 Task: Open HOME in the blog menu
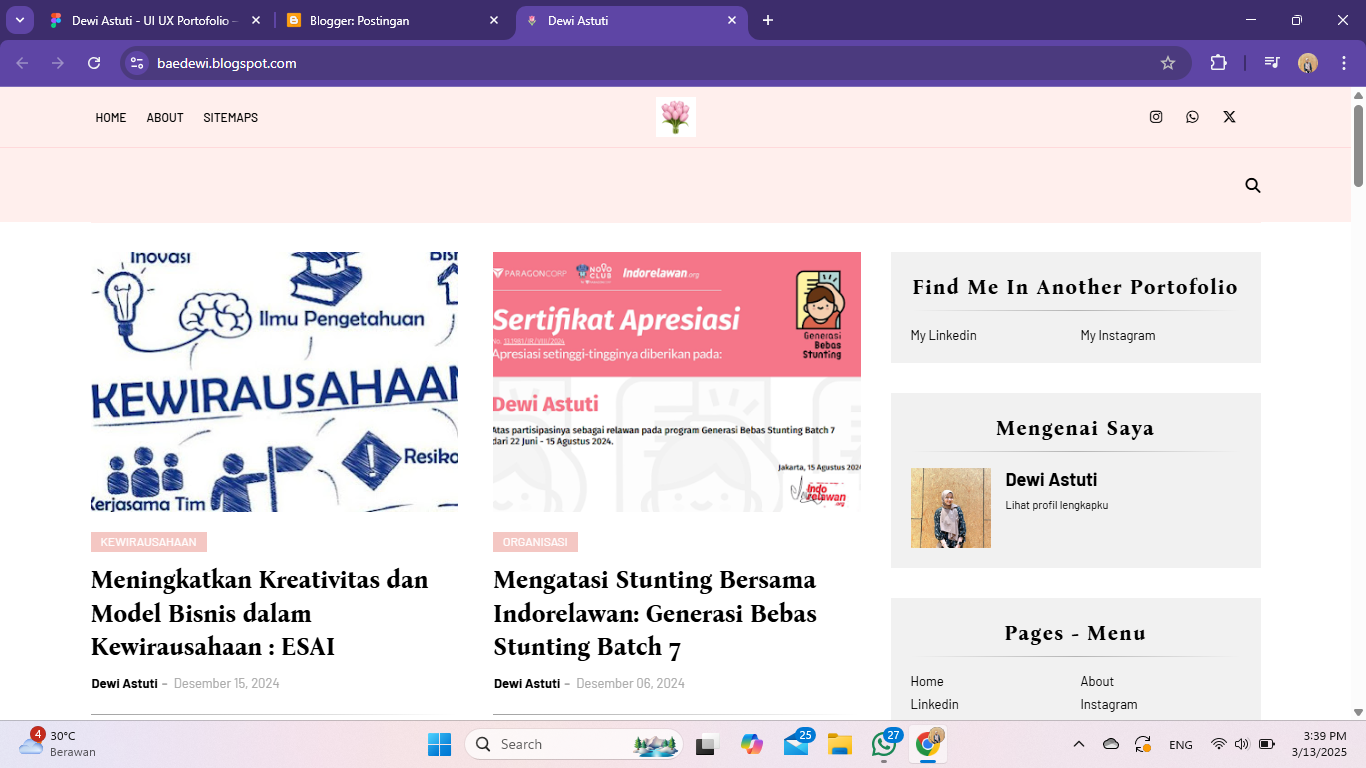pyautogui.click(x=111, y=117)
